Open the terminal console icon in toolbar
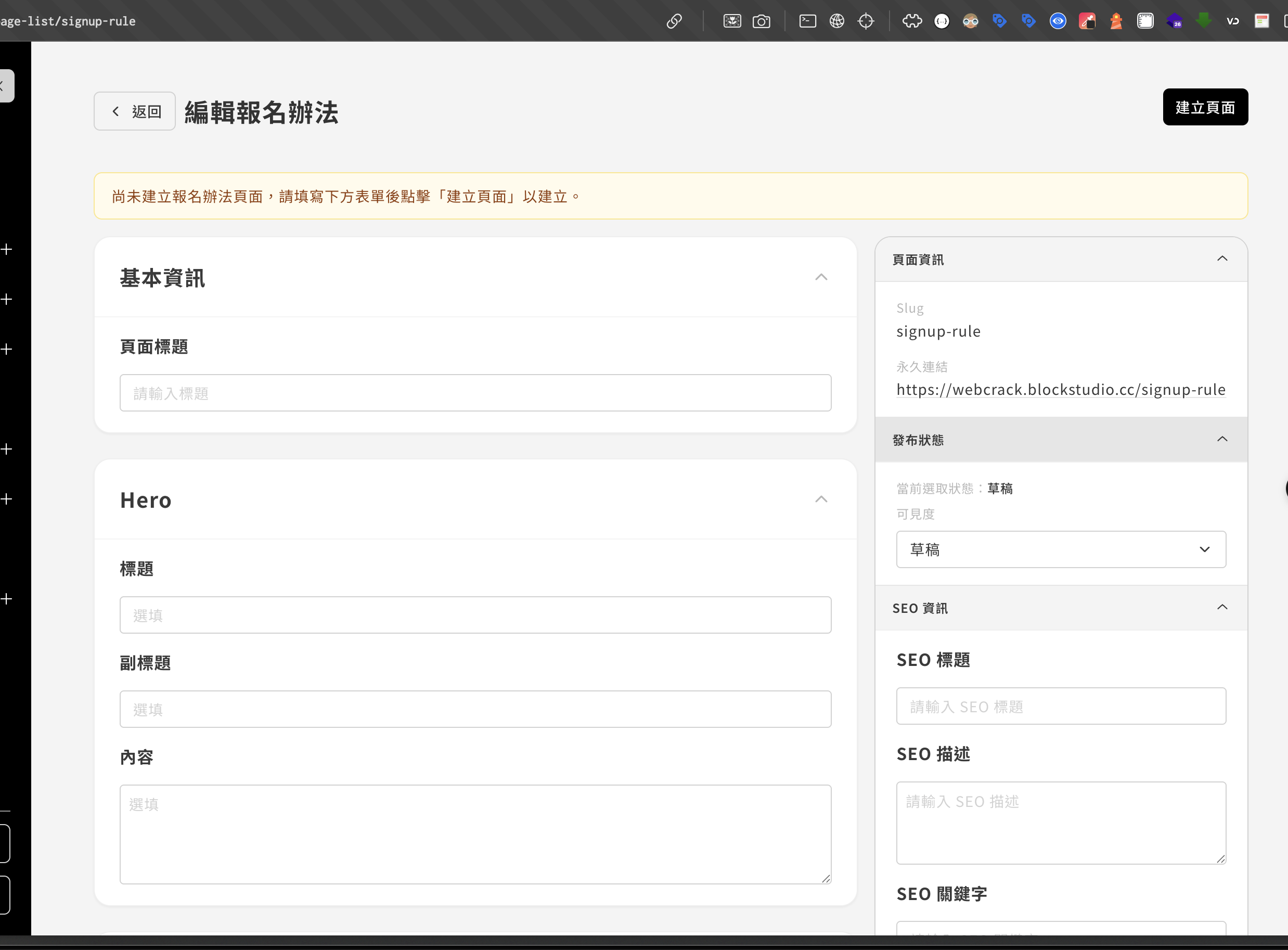1288x950 pixels. (807, 21)
